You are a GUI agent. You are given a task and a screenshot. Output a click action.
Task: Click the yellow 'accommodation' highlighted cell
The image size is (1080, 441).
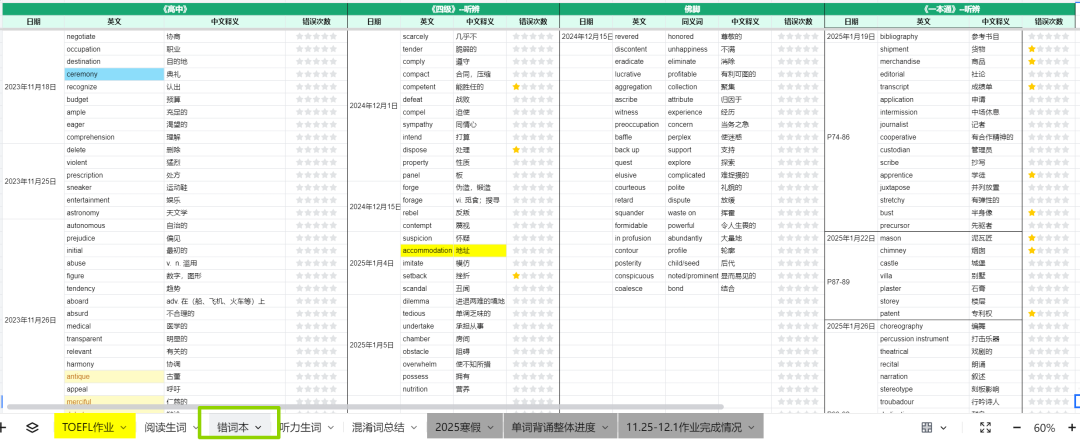click(x=427, y=250)
